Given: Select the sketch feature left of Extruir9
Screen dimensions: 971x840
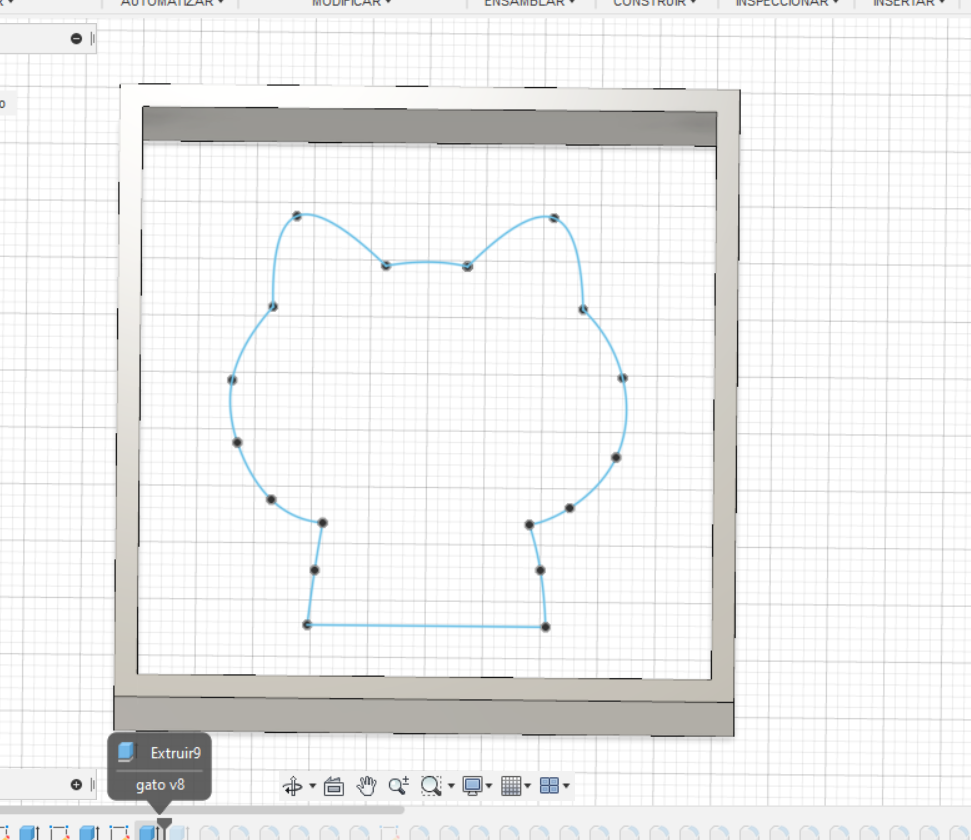Looking at the screenshot, I should tap(119, 832).
